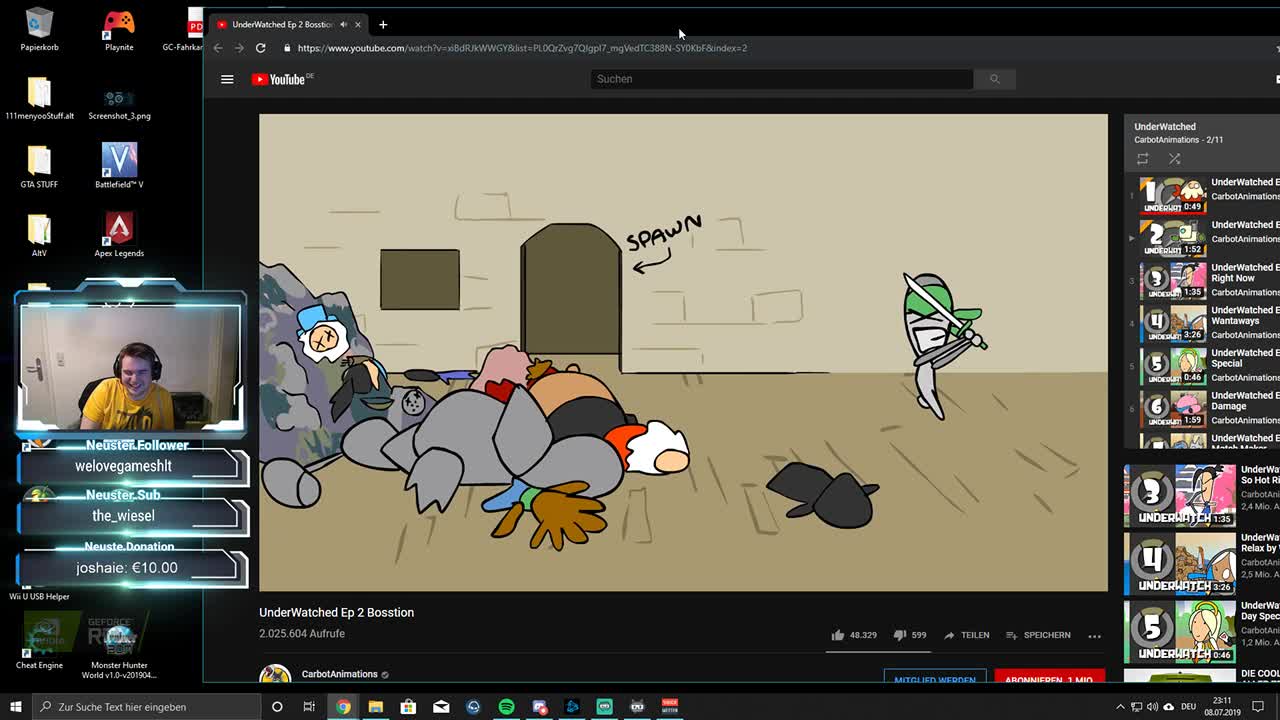Open DEU keyboard language selector

tap(1188, 707)
